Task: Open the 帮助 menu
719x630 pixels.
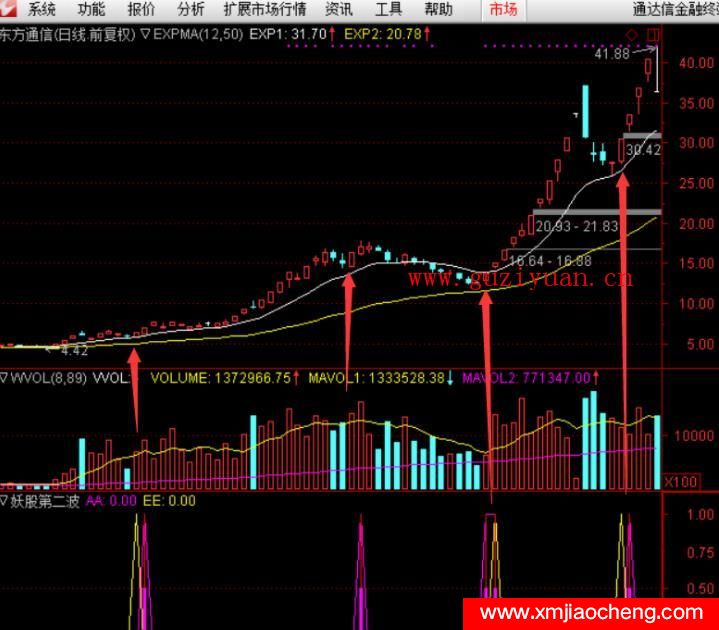Action: [438, 10]
